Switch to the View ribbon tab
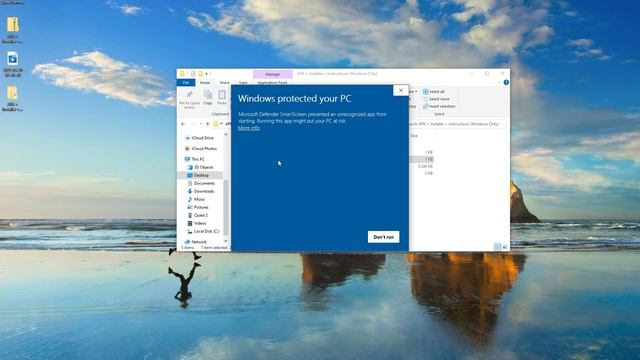 (x=243, y=82)
